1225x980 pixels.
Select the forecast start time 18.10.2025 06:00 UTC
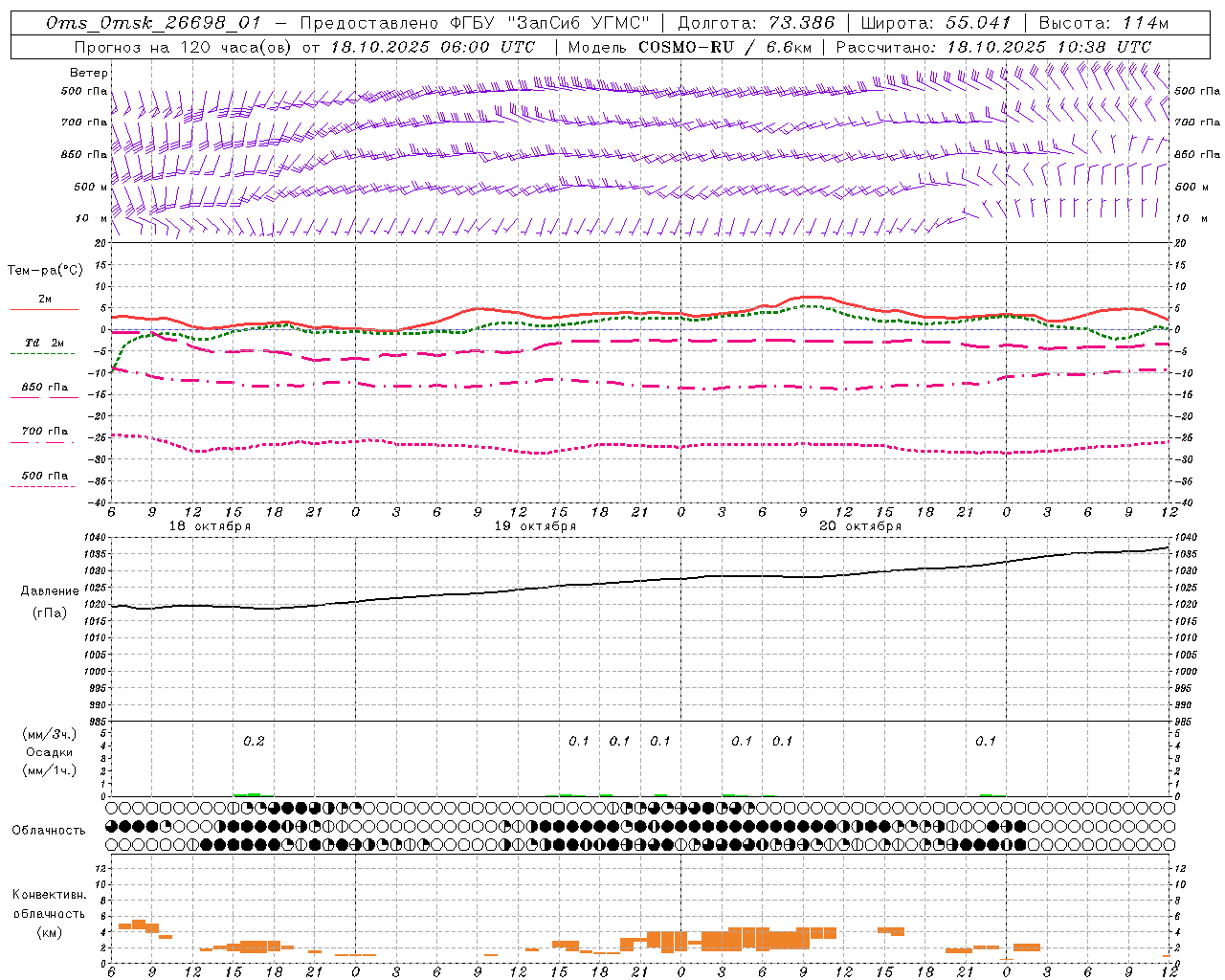[433, 47]
